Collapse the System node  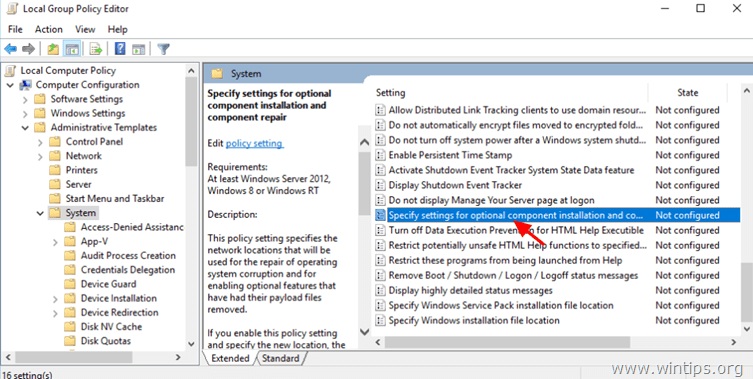click(40, 213)
